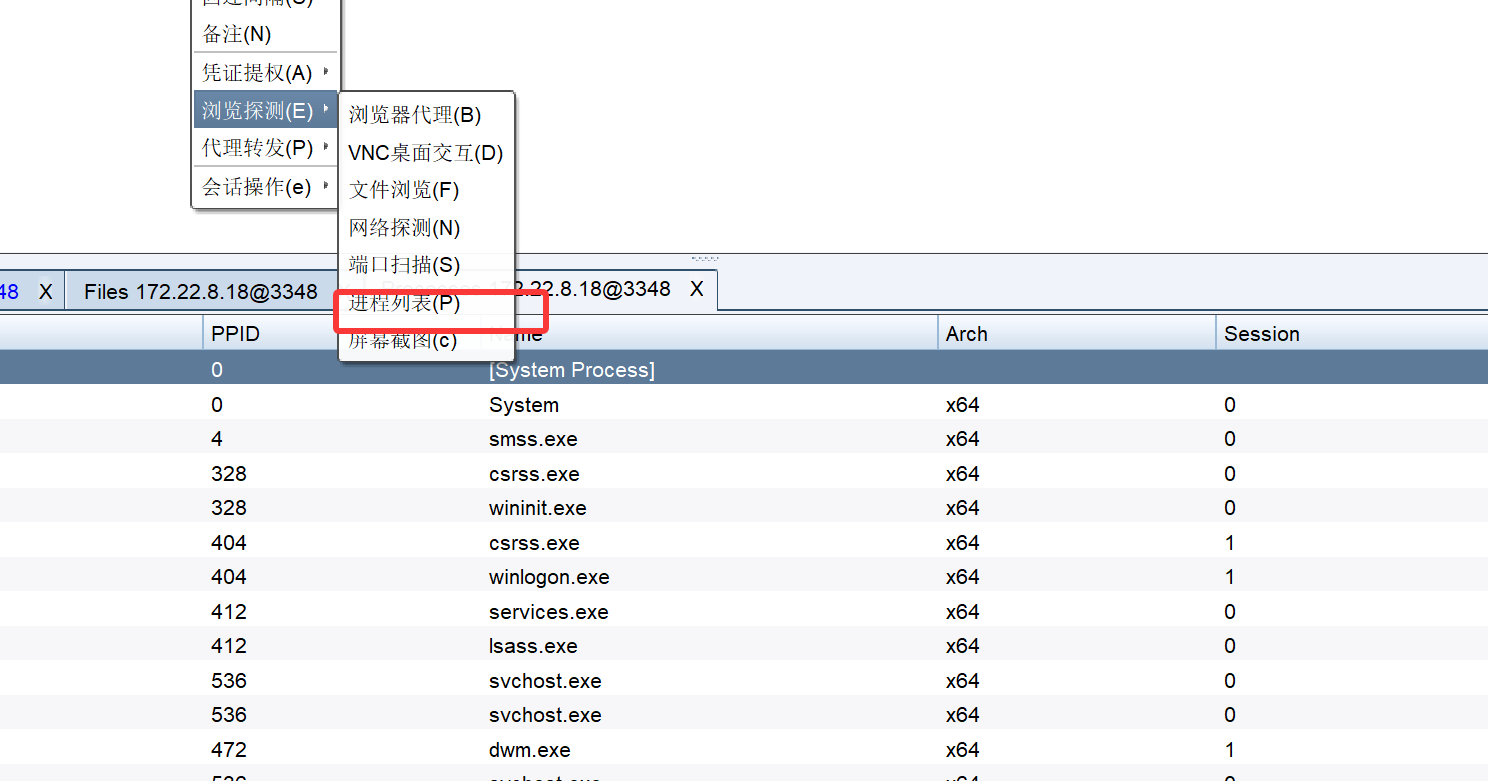Close the leftmost tab ending in 48
The image size is (1488, 781).
coord(45,292)
